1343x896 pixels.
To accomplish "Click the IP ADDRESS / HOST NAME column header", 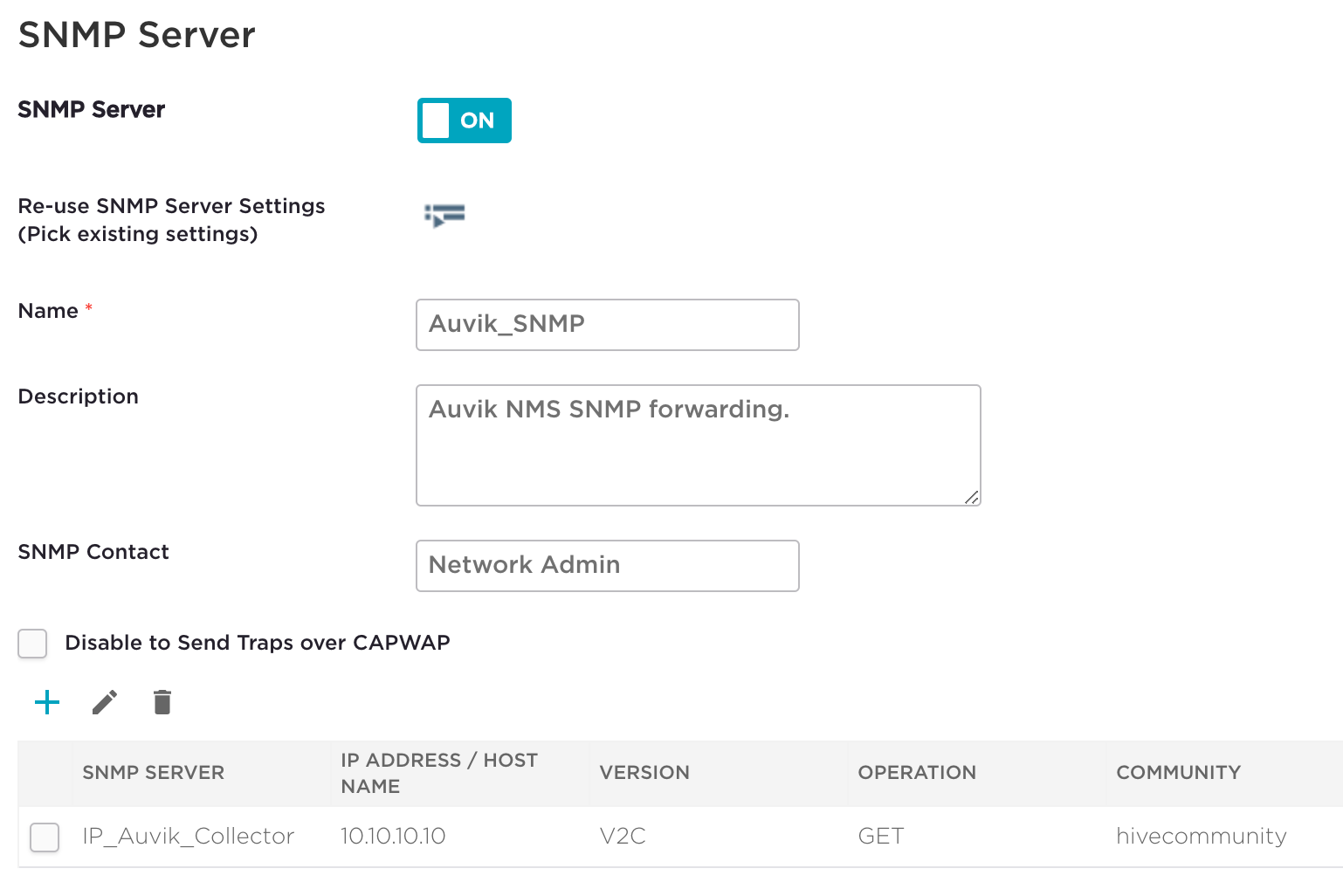I will pyautogui.click(x=439, y=773).
